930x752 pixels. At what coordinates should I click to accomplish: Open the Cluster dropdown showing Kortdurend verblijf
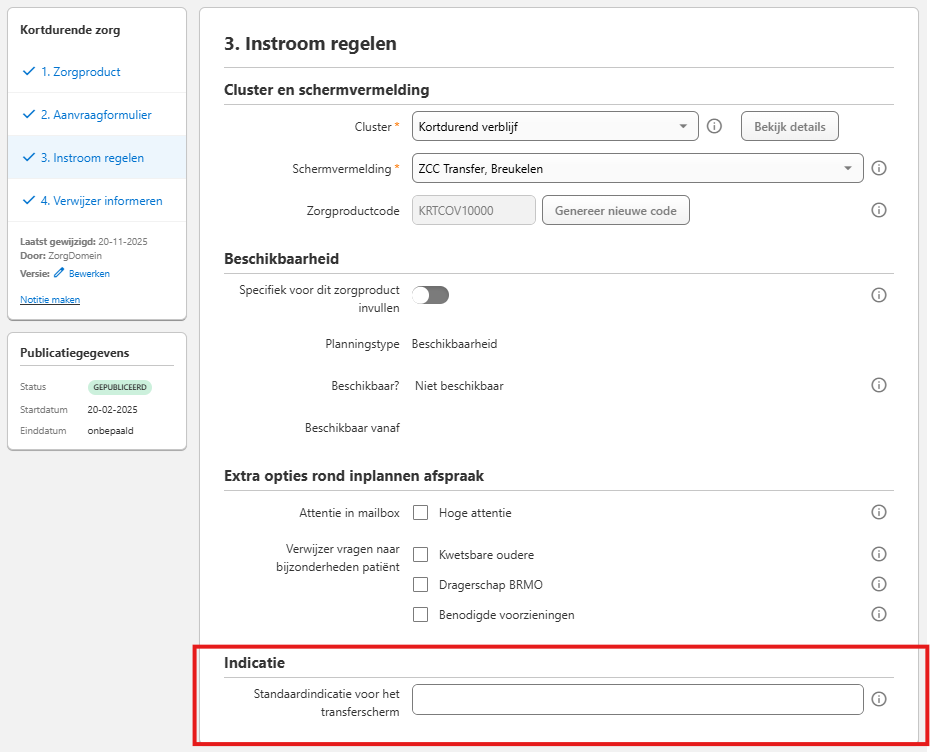coord(555,126)
